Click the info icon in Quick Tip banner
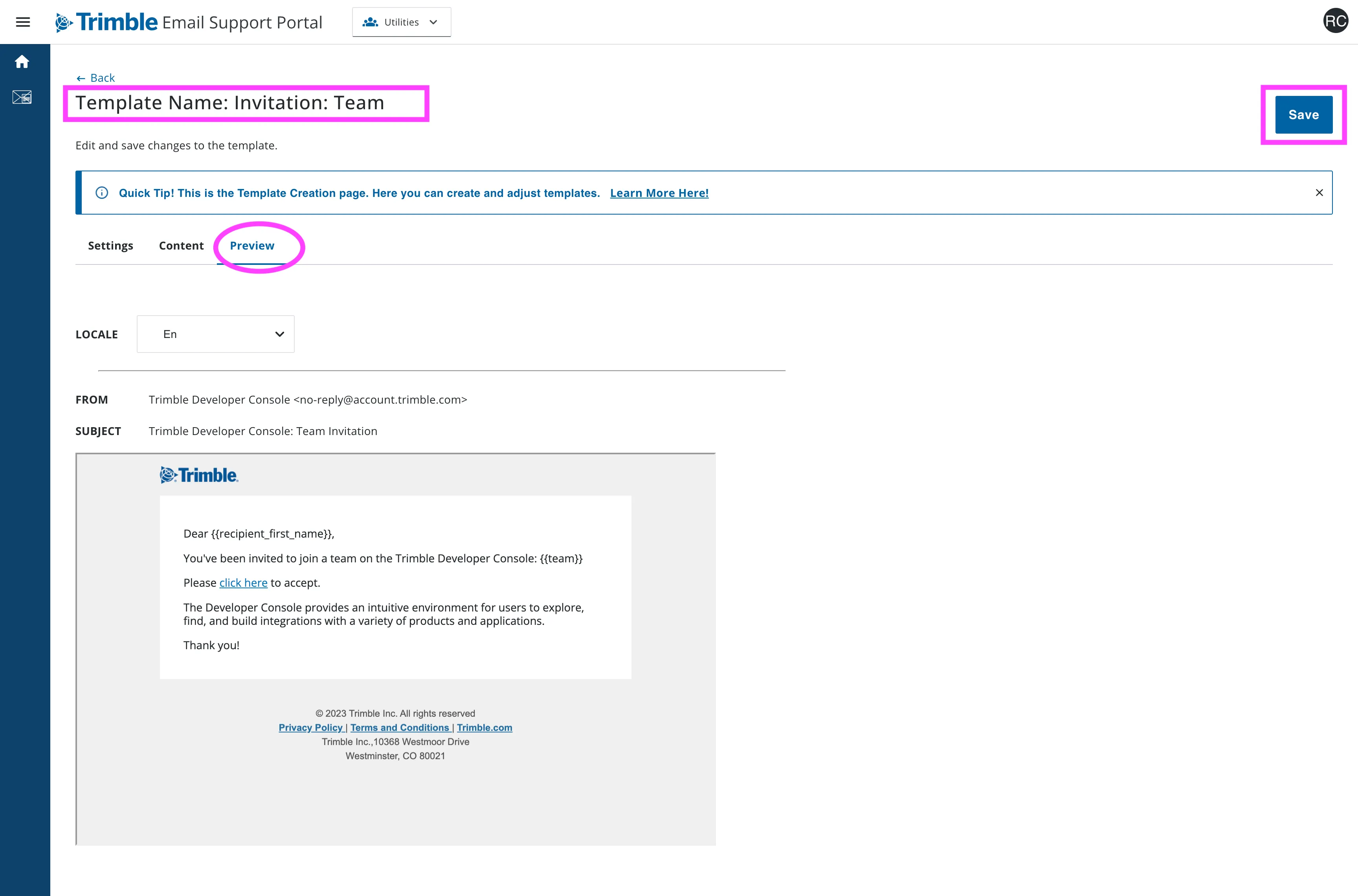 click(x=102, y=193)
